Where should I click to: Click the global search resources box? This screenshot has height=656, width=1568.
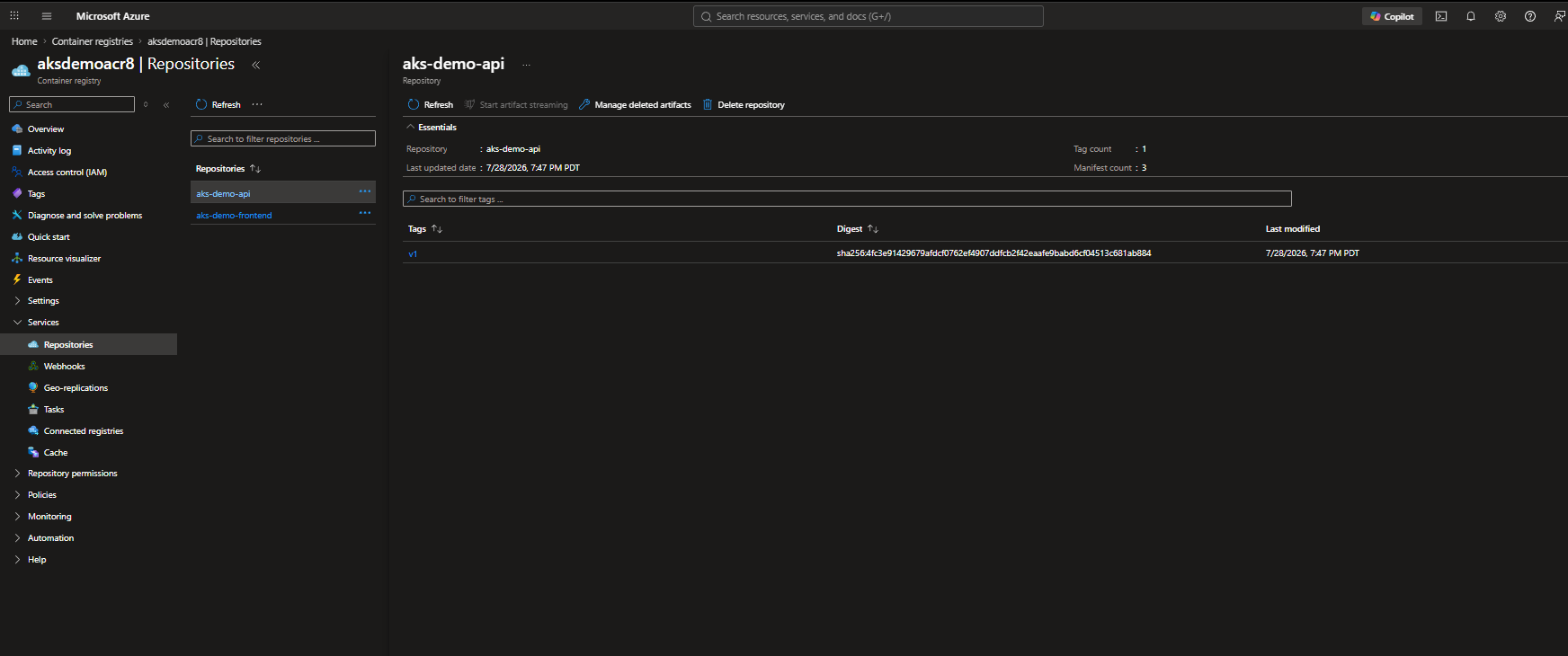[x=869, y=16]
